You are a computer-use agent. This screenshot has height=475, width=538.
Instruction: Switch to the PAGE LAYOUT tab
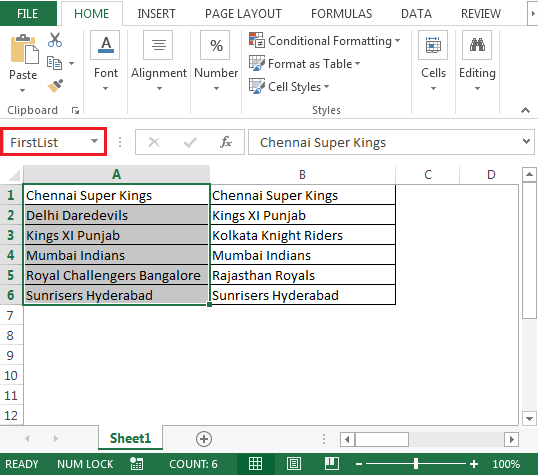[243, 14]
